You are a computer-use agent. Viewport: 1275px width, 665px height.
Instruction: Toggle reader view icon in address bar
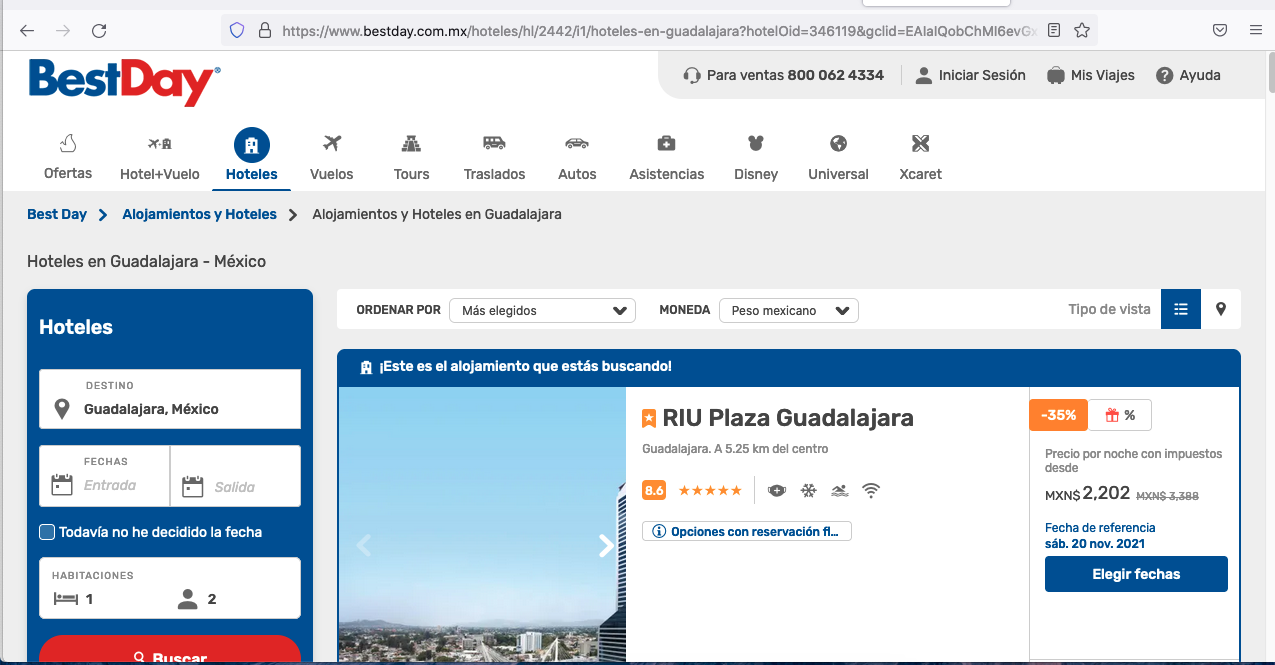(x=1054, y=31)
